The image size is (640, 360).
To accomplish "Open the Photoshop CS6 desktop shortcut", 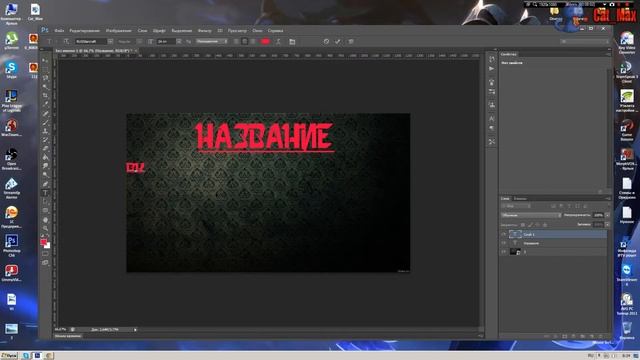I will tap(11, 246).
